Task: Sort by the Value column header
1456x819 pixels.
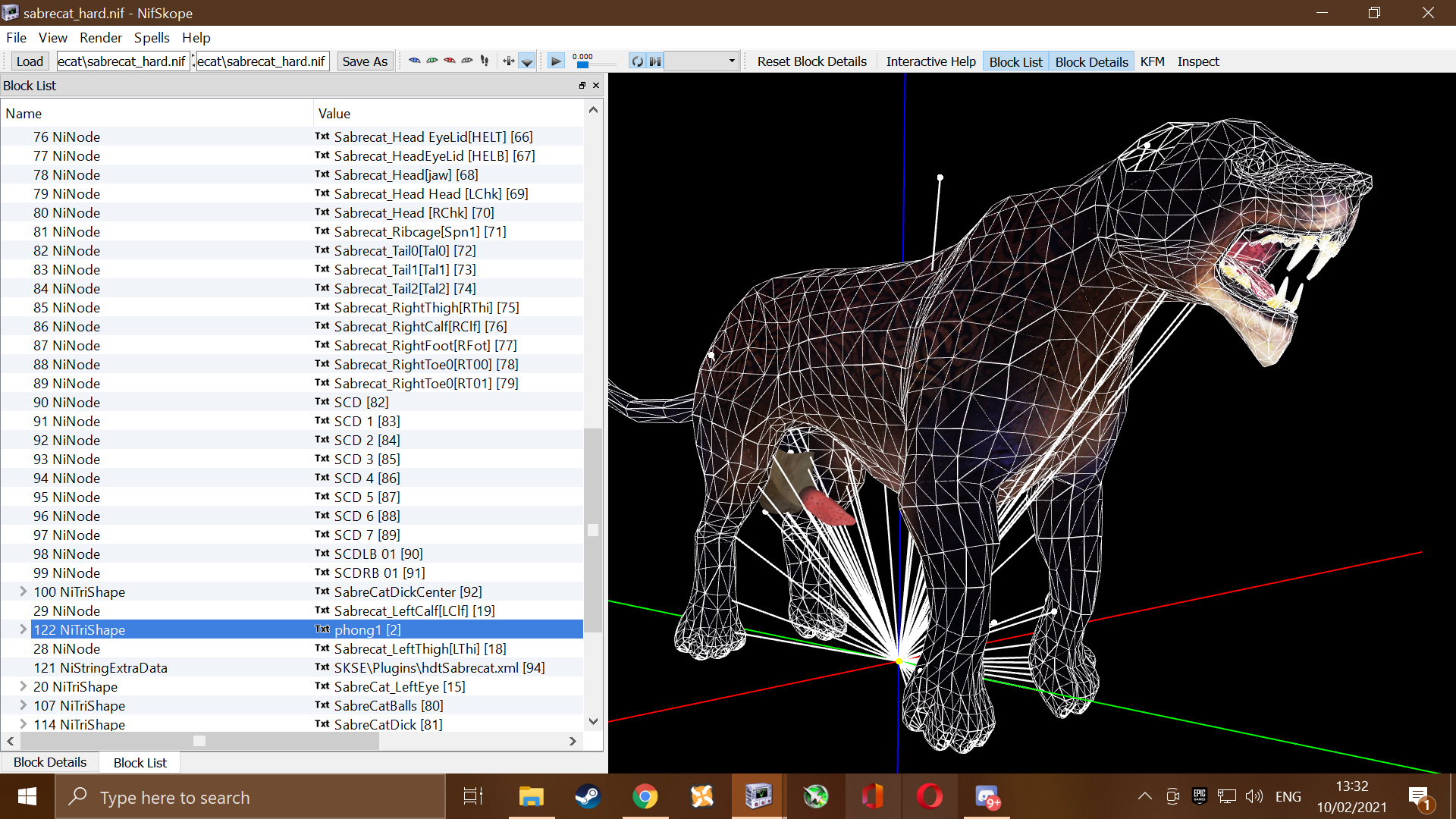Action: (448, 114)
